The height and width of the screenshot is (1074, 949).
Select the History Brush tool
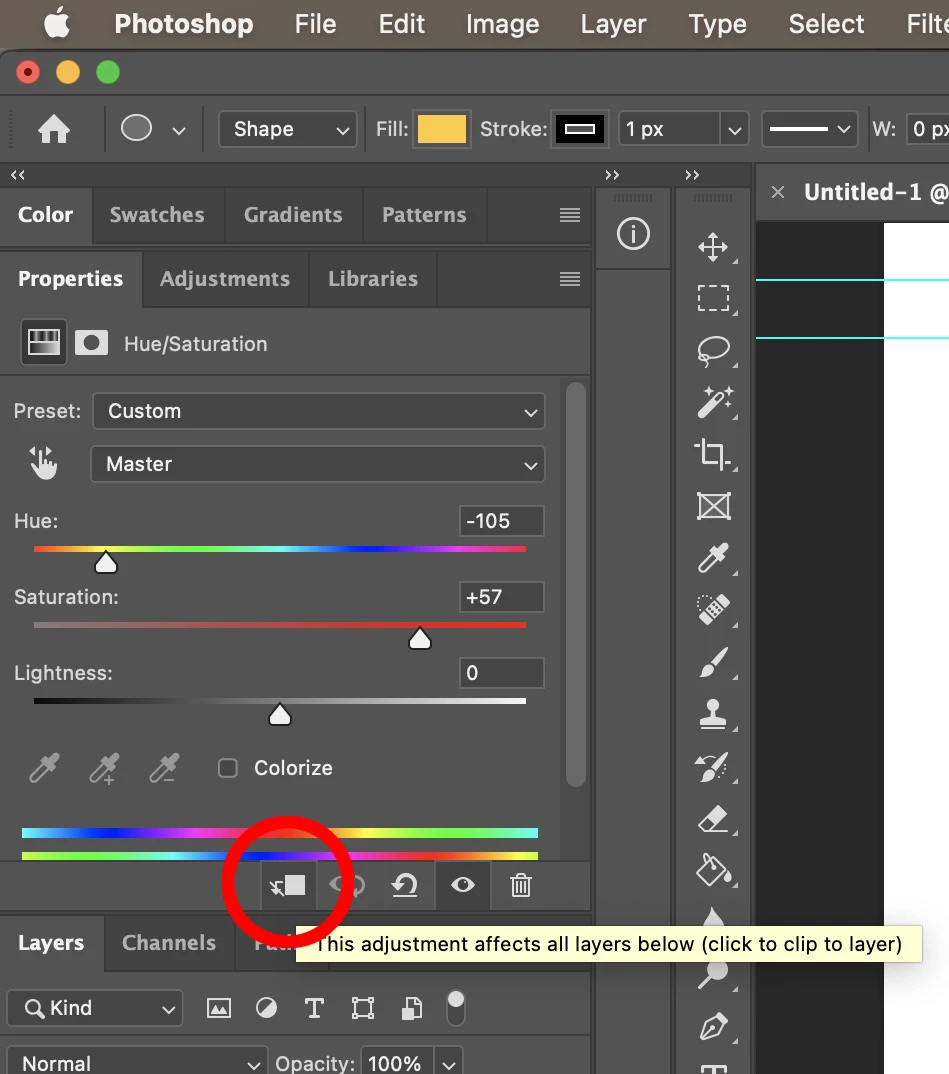(x=712, y=766)
